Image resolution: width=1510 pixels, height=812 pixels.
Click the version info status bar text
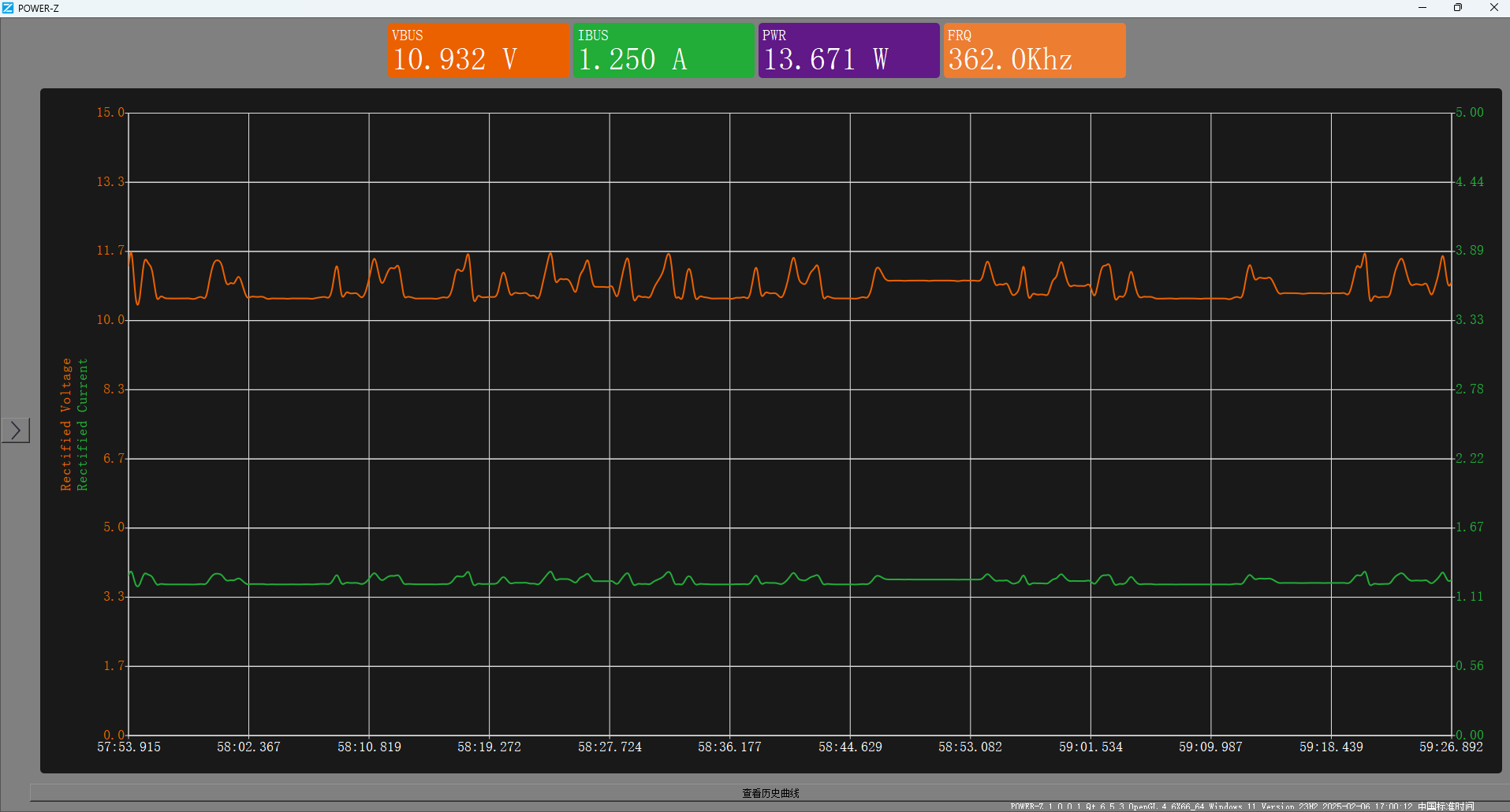pos(1242,806)
